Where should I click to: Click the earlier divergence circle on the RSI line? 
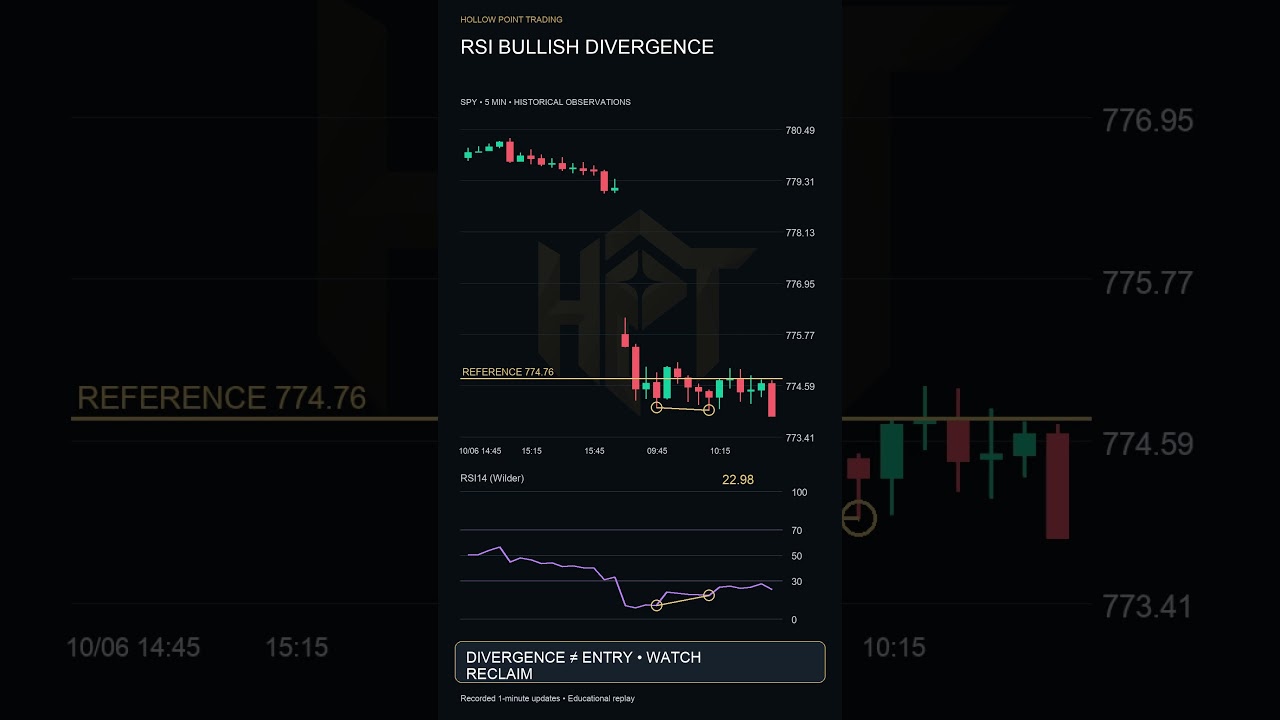[x=657, y=605]
